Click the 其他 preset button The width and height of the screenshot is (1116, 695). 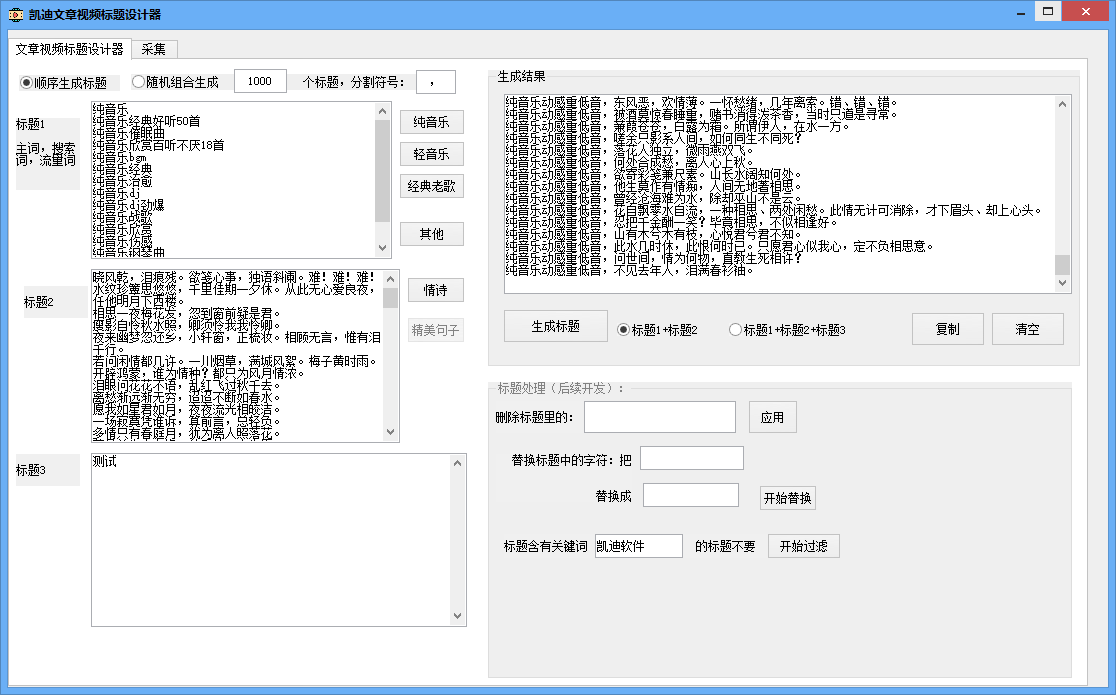(x=431, y=234)
